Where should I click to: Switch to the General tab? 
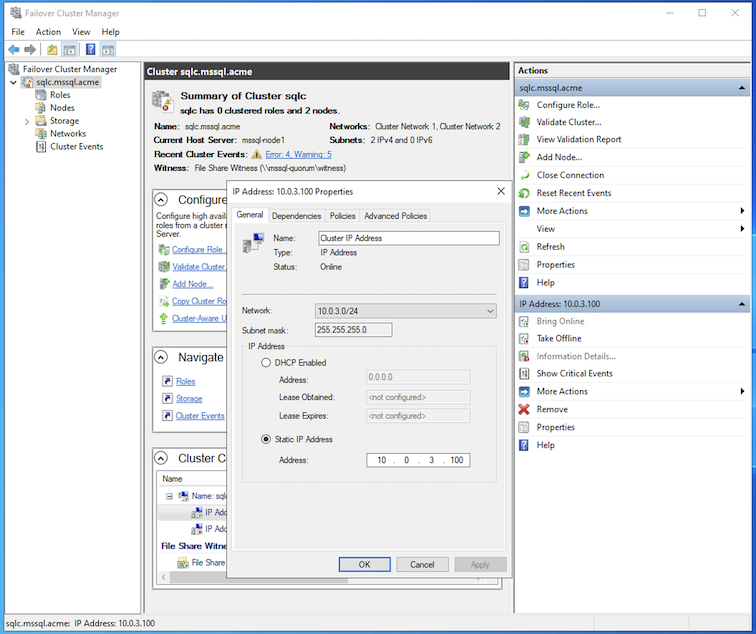pos(250,215)
